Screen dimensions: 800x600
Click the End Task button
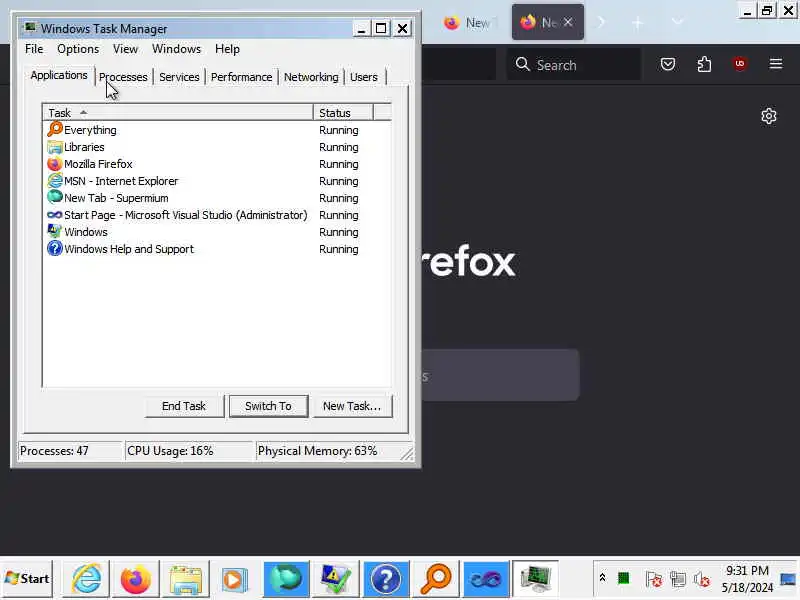pyautogui.click(x=184, y=406)
